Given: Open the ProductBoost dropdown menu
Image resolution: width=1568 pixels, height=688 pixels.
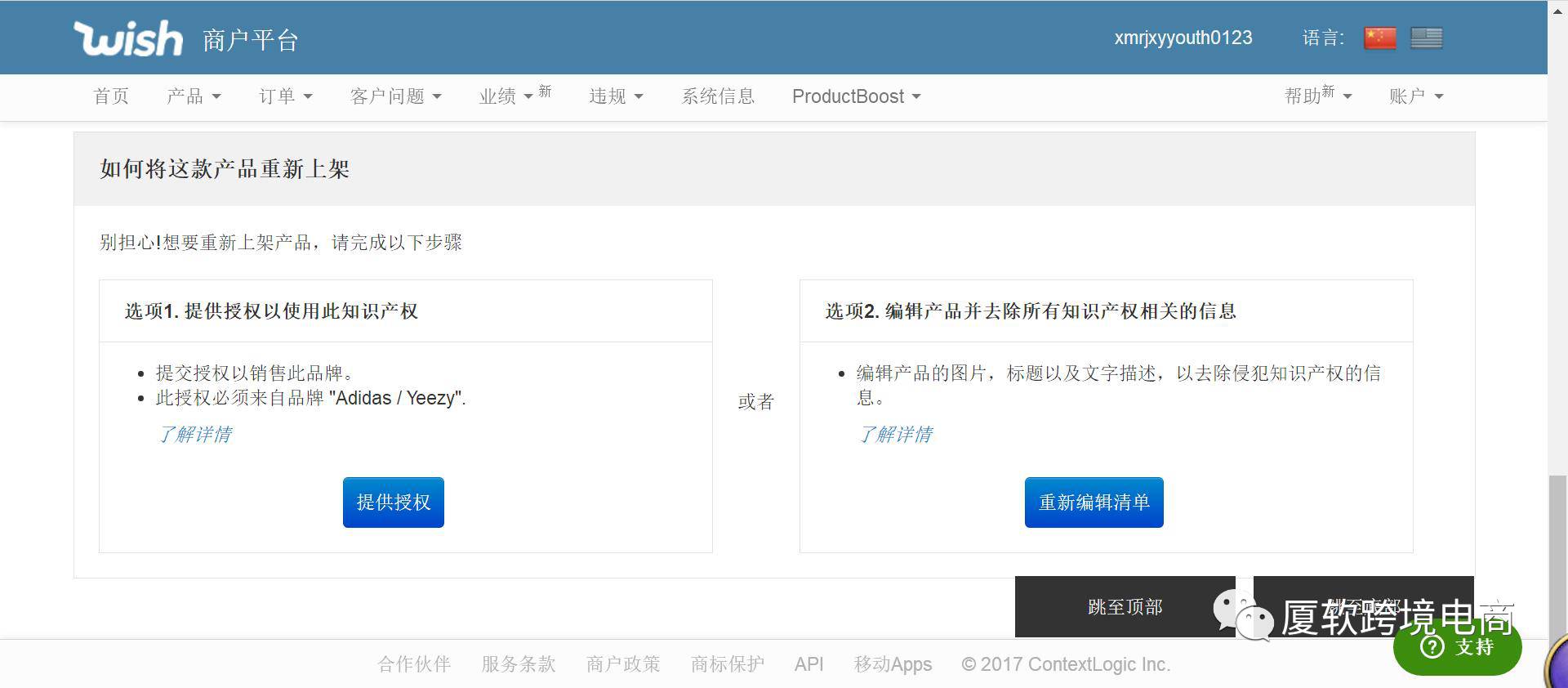Looking at the screenshot, I should [857, 96].
